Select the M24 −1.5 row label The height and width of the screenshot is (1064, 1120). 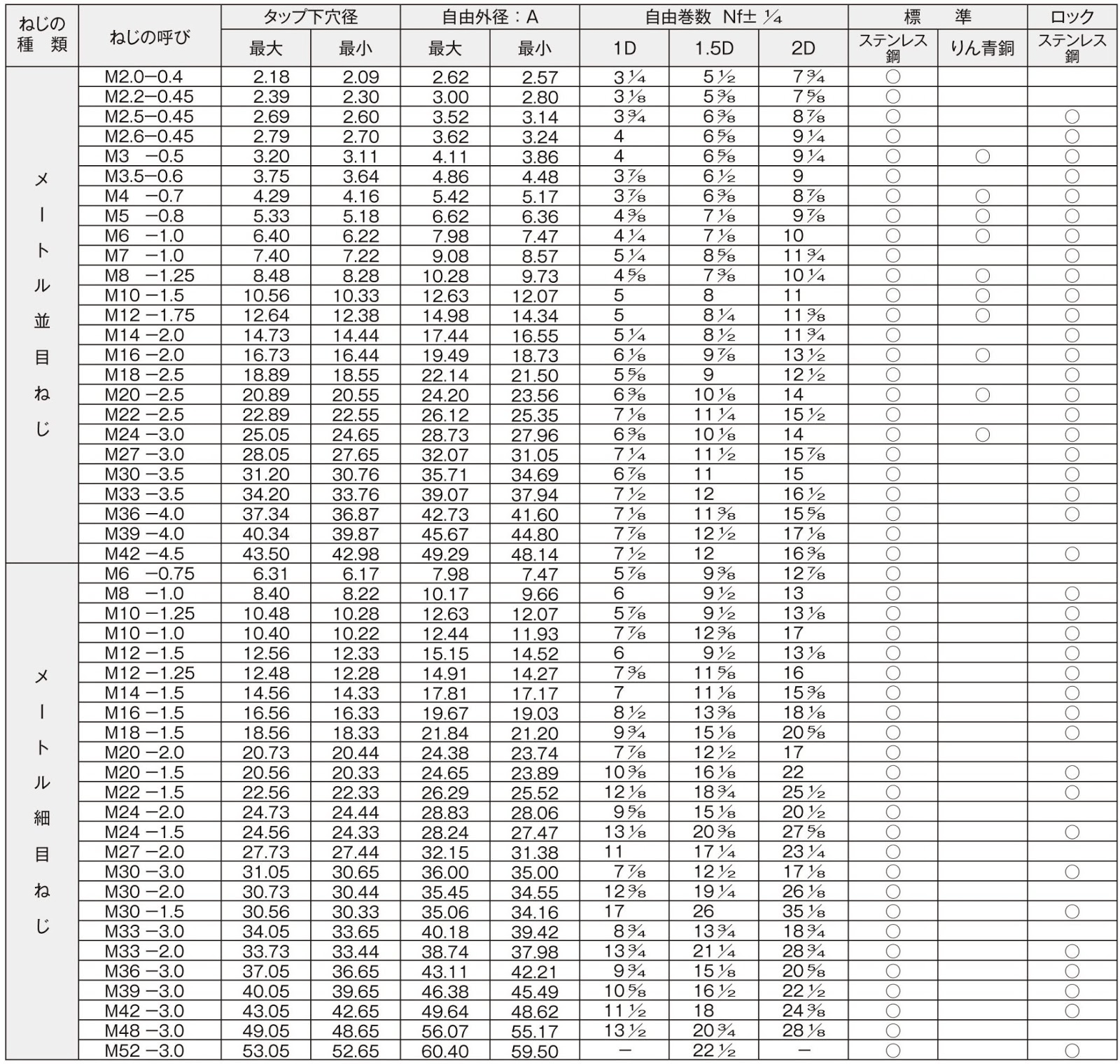click(143, 833)
